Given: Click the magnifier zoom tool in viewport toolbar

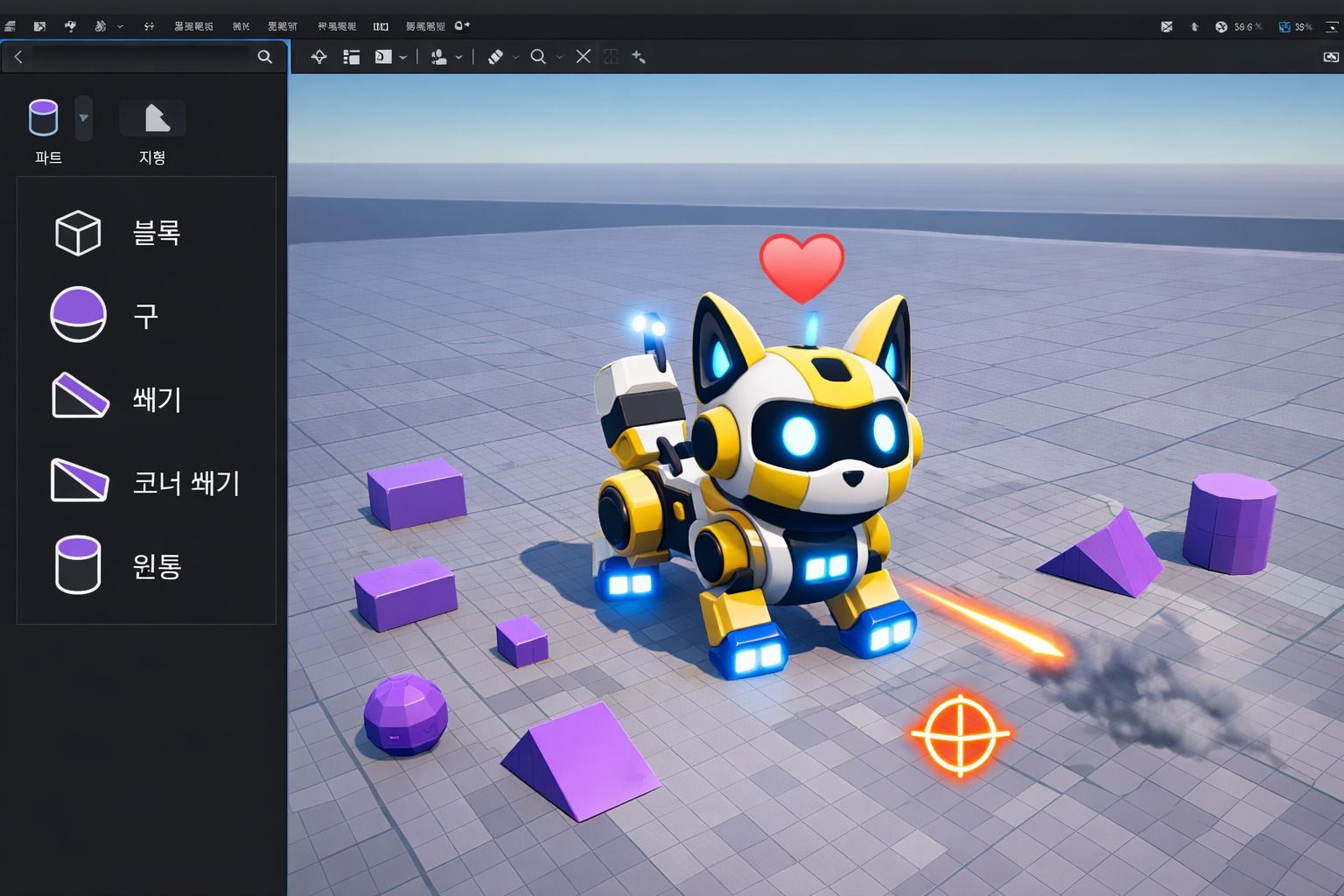Looking at the screenshot, I should tap(538, 57).
